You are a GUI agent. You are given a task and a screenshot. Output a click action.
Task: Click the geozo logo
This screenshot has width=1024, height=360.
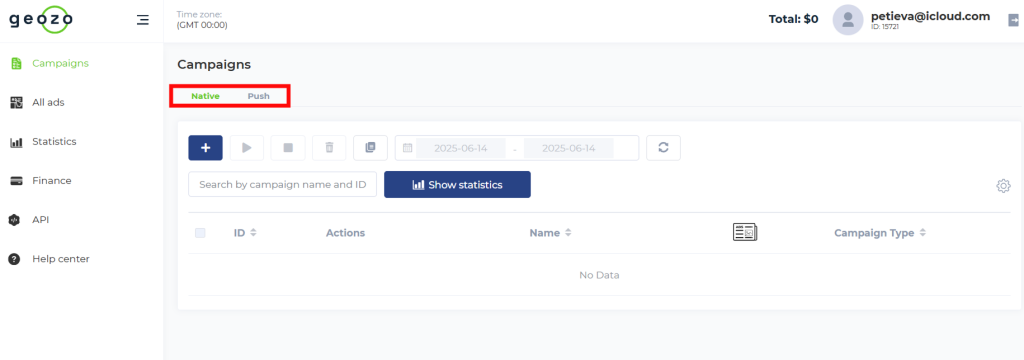coord(40,20)
